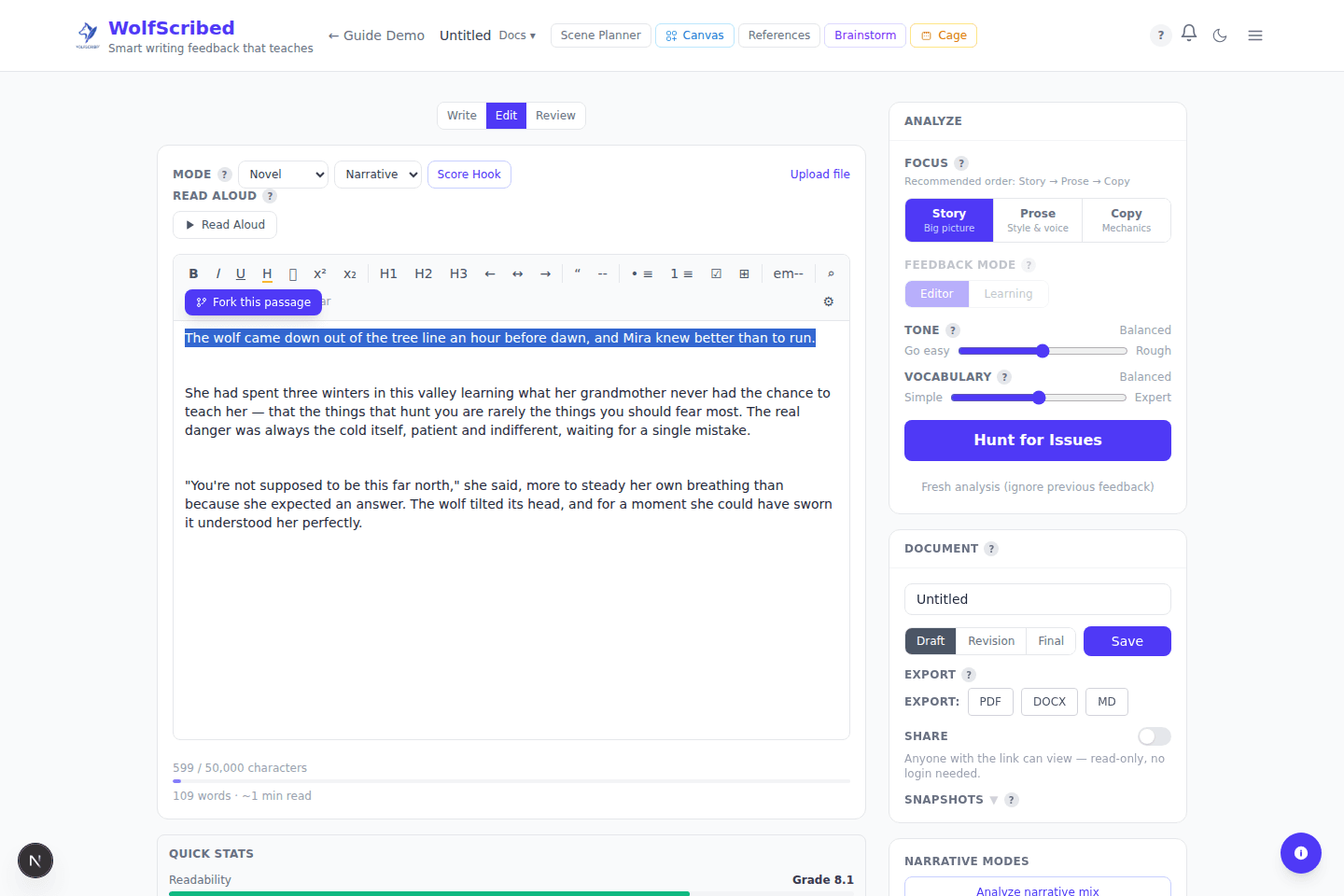Open the notifications bell
1344x896 pixels.
[x=1189, y=34]
